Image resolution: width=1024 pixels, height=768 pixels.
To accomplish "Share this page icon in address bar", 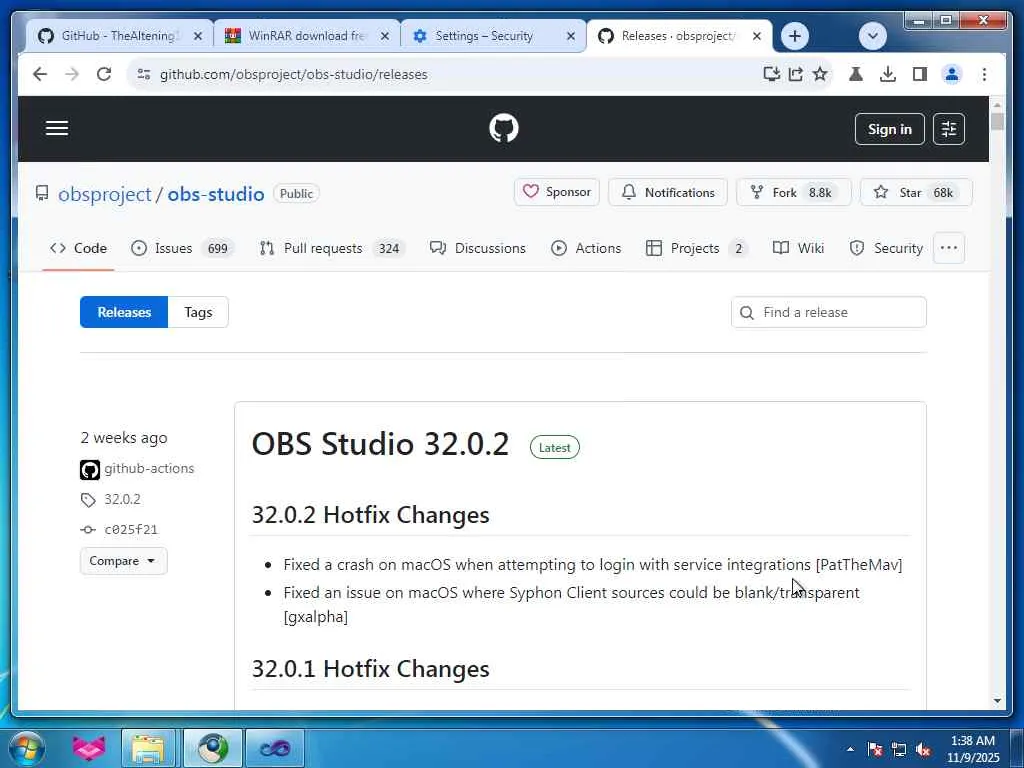I will pyautogui.click(x=795, y=74).
